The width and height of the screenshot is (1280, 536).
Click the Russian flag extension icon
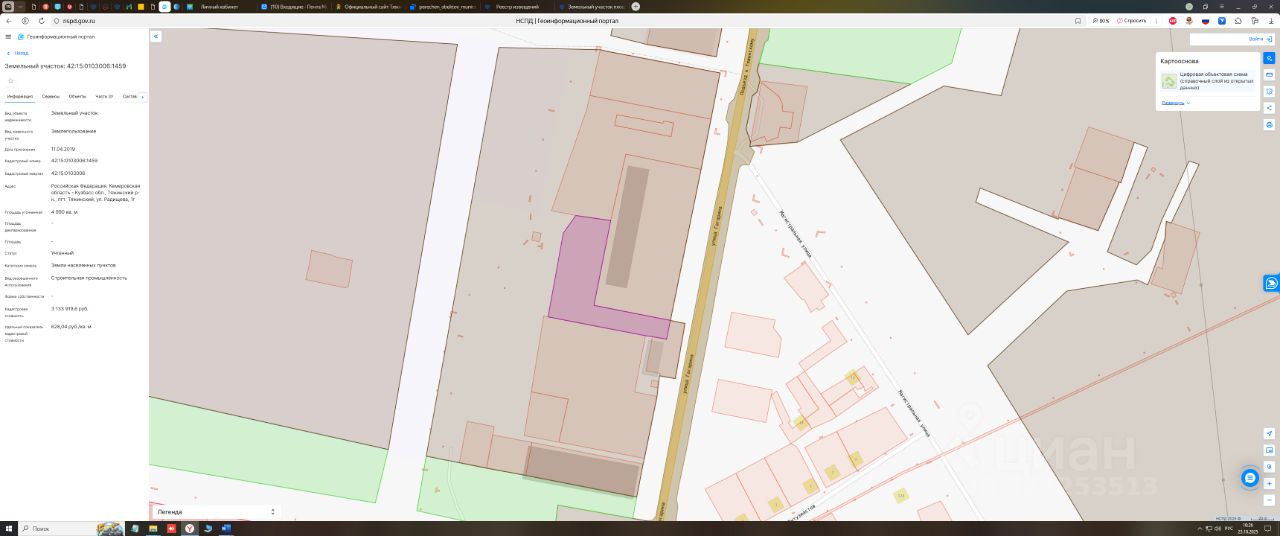pos(1206,20)
